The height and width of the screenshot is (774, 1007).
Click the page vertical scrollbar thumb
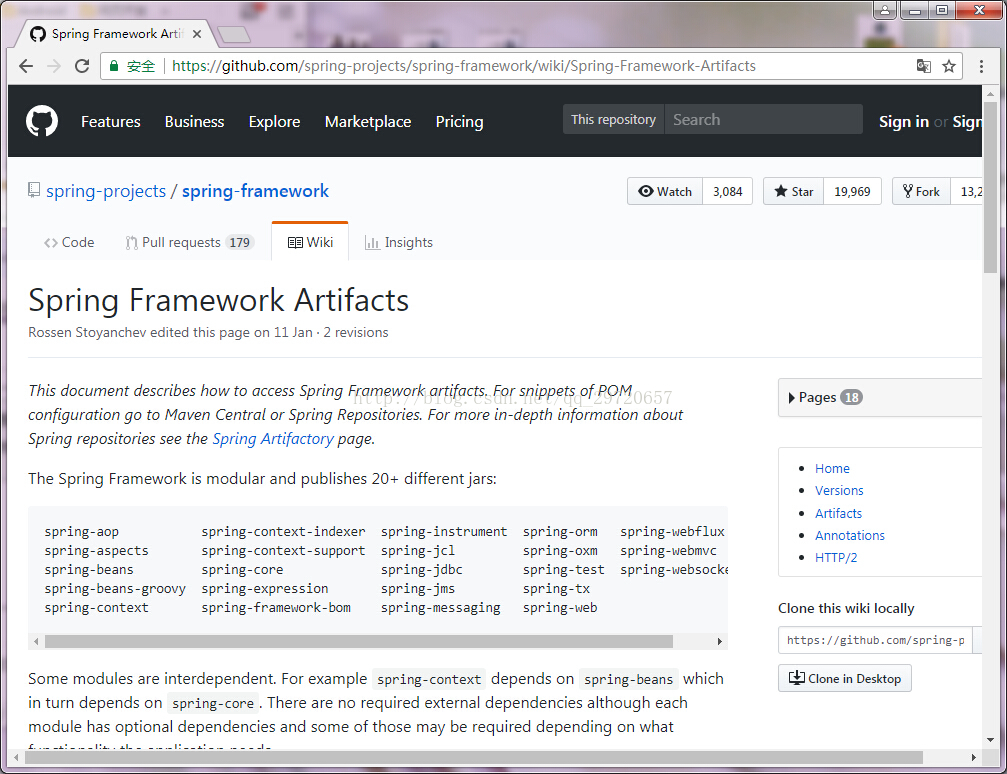pyautogui.click(x=990, y=186)
